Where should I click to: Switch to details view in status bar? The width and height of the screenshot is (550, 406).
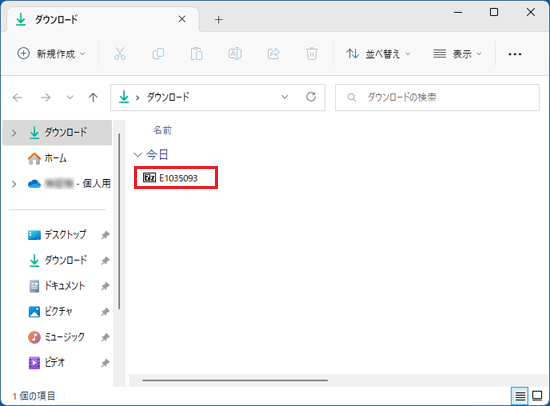[520, 396]
